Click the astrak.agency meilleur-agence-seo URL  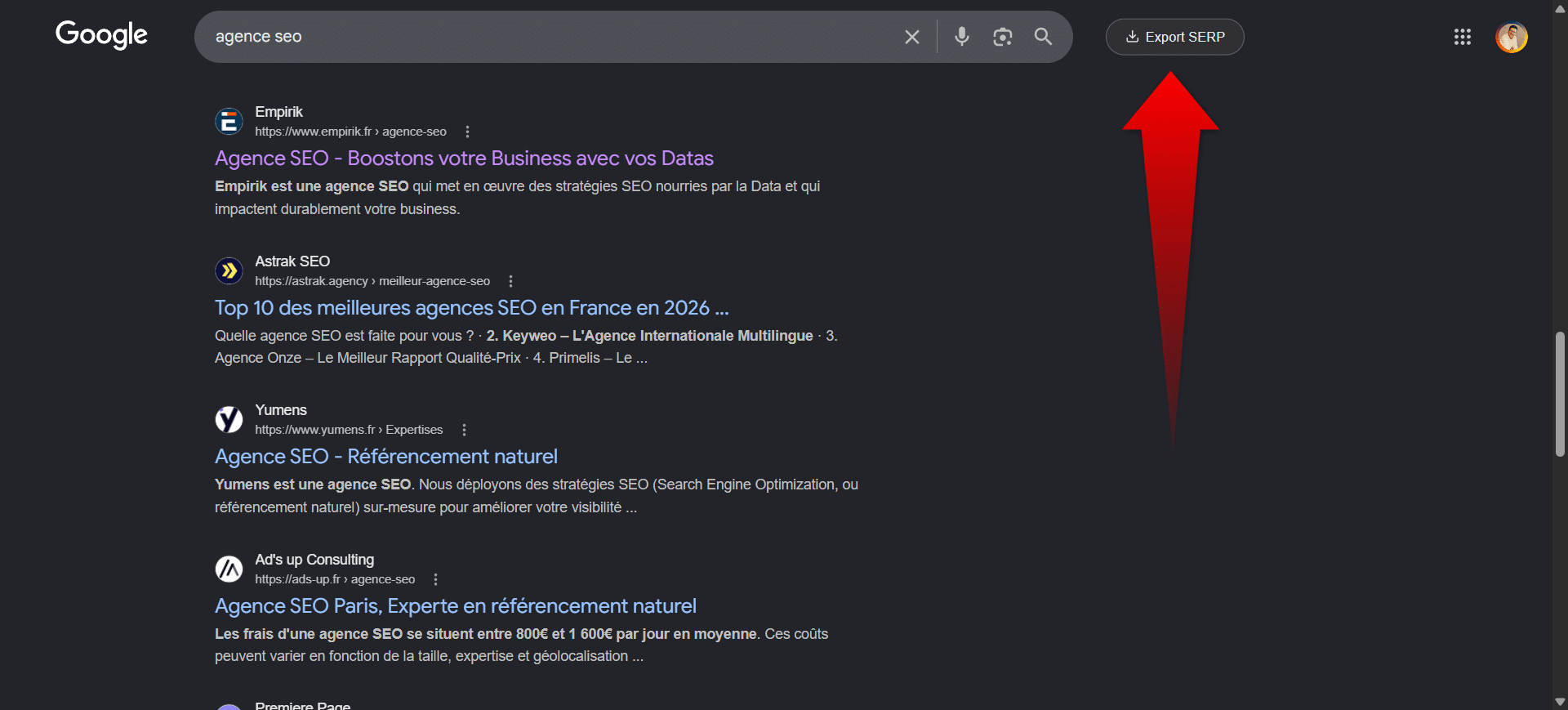[x=372, y=281]
